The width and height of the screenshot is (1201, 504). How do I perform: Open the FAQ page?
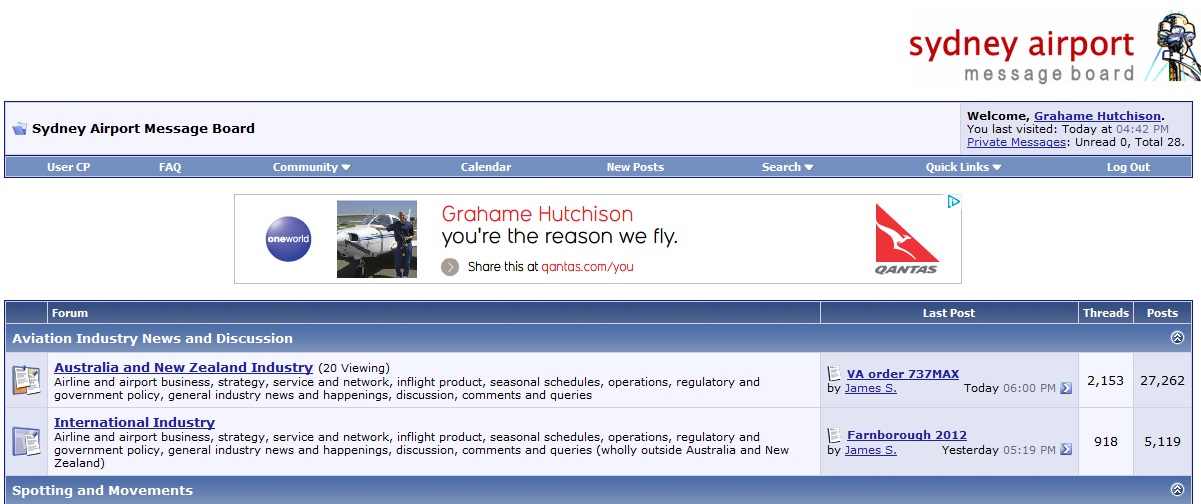pos(170,167)
